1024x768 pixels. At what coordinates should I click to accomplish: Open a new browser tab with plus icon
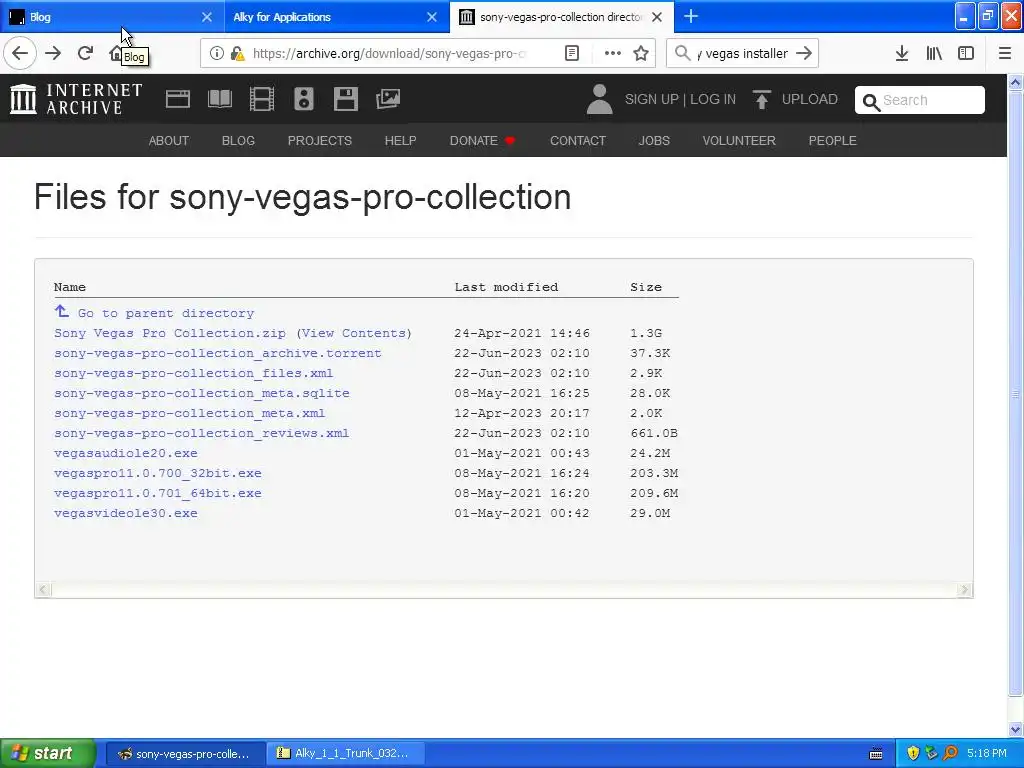690,16
